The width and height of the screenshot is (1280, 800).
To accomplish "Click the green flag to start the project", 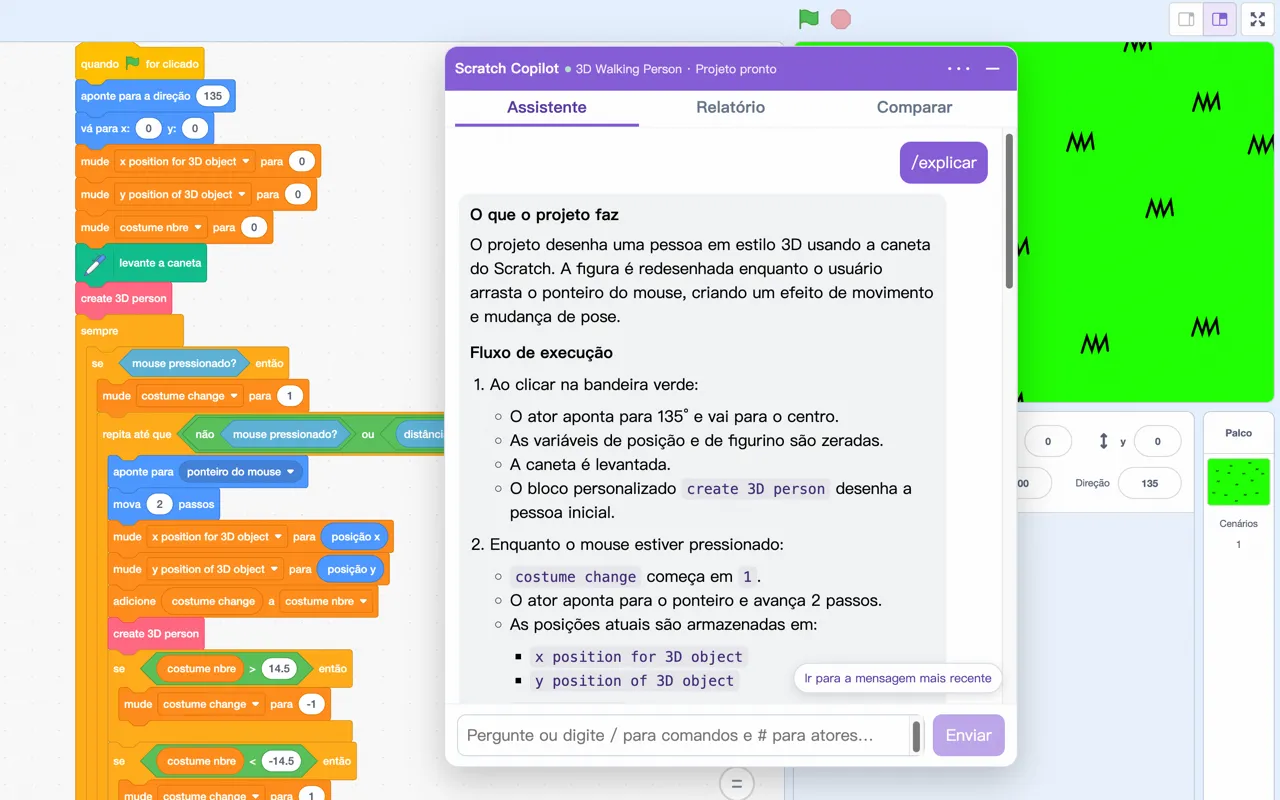I will point(809,19).
